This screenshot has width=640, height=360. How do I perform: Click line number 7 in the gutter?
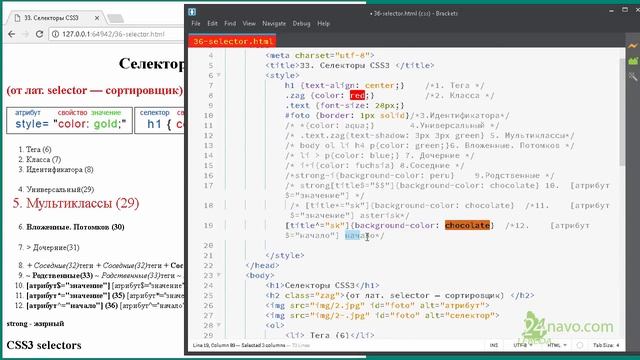tap(211, 85)
